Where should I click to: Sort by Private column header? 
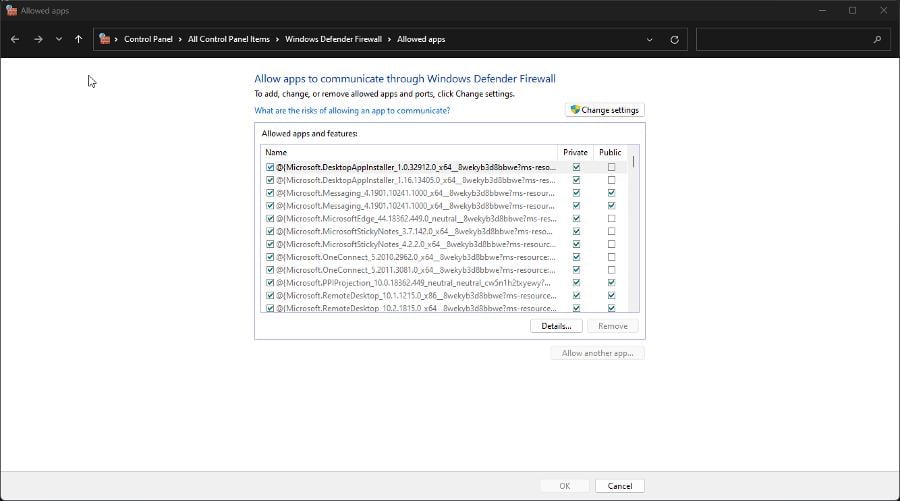pos(575,152)
